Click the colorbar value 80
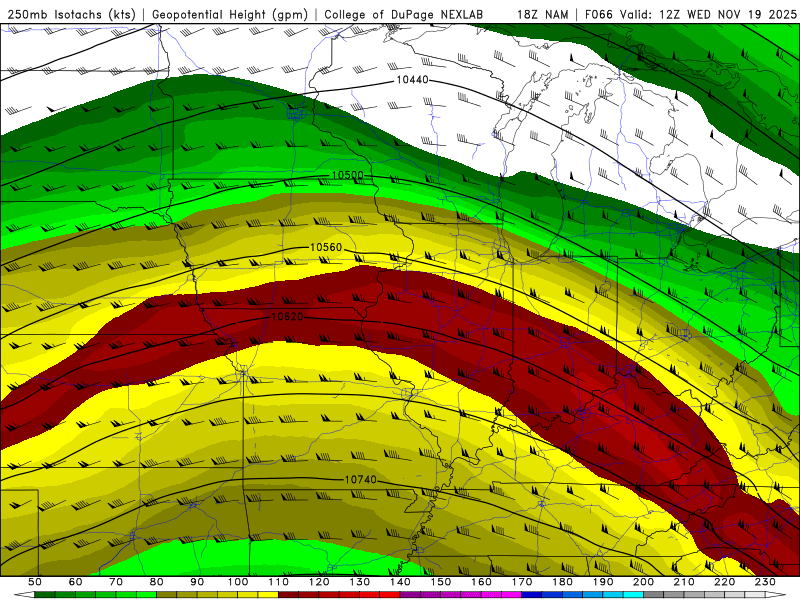This screenshot has height=600, width=800. [156, 582]
